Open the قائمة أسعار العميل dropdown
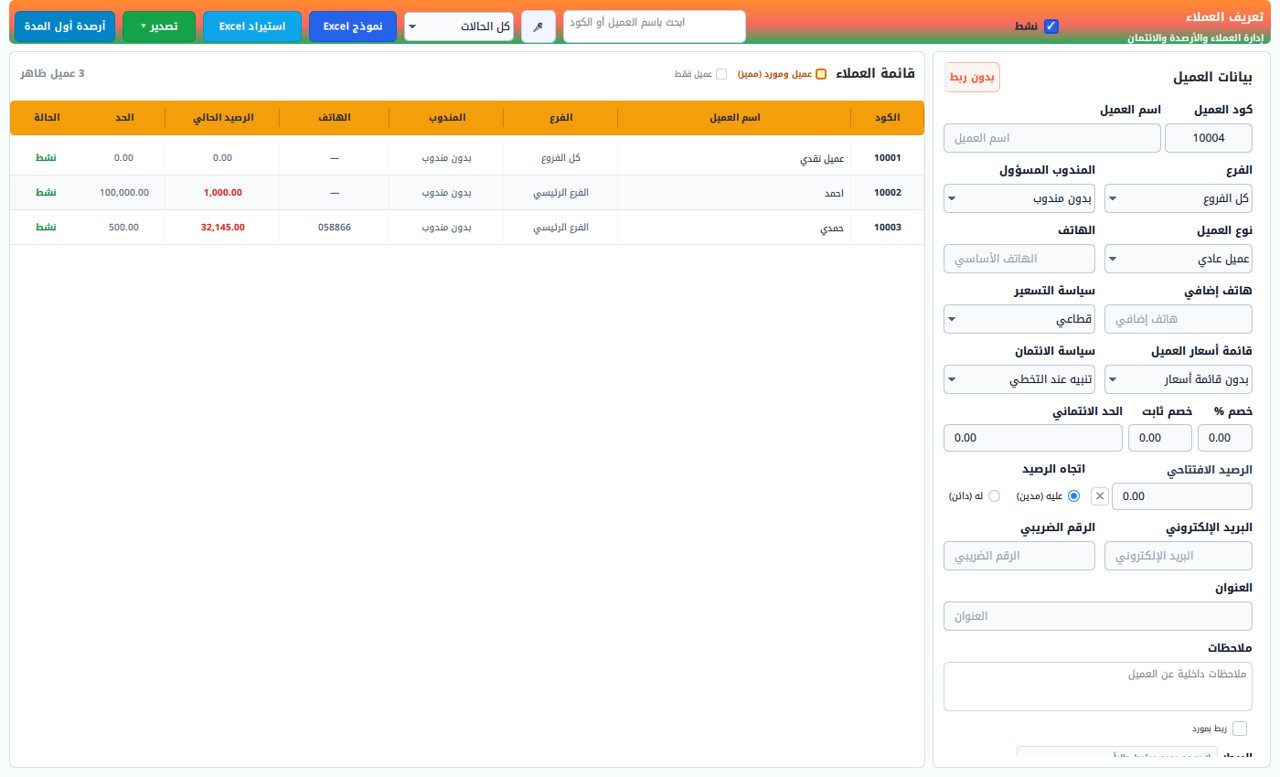 pyautogui.click(x=1178, y=379)
